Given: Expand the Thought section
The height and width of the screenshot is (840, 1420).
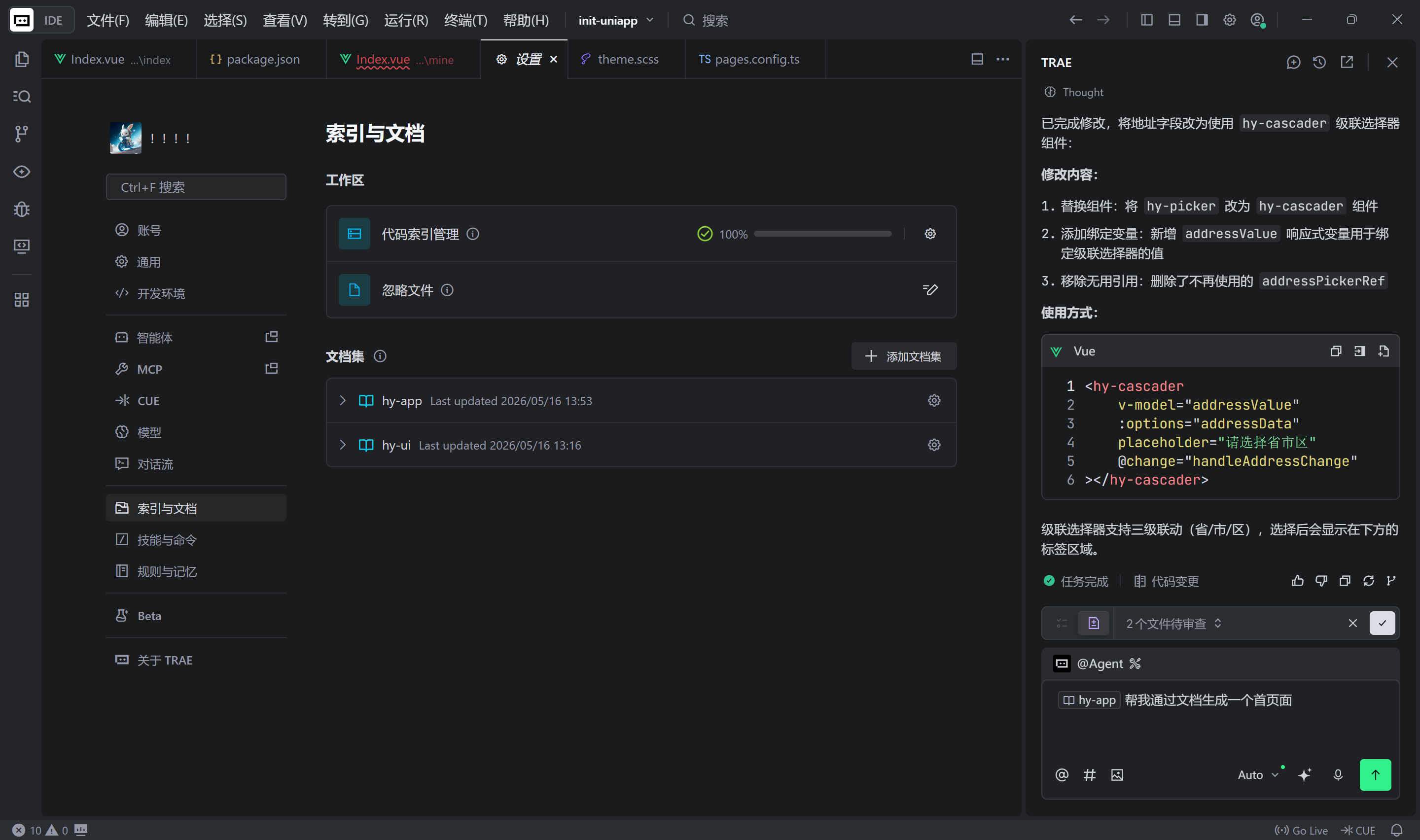Looking at the screenshot, I should pos(1074,92).
